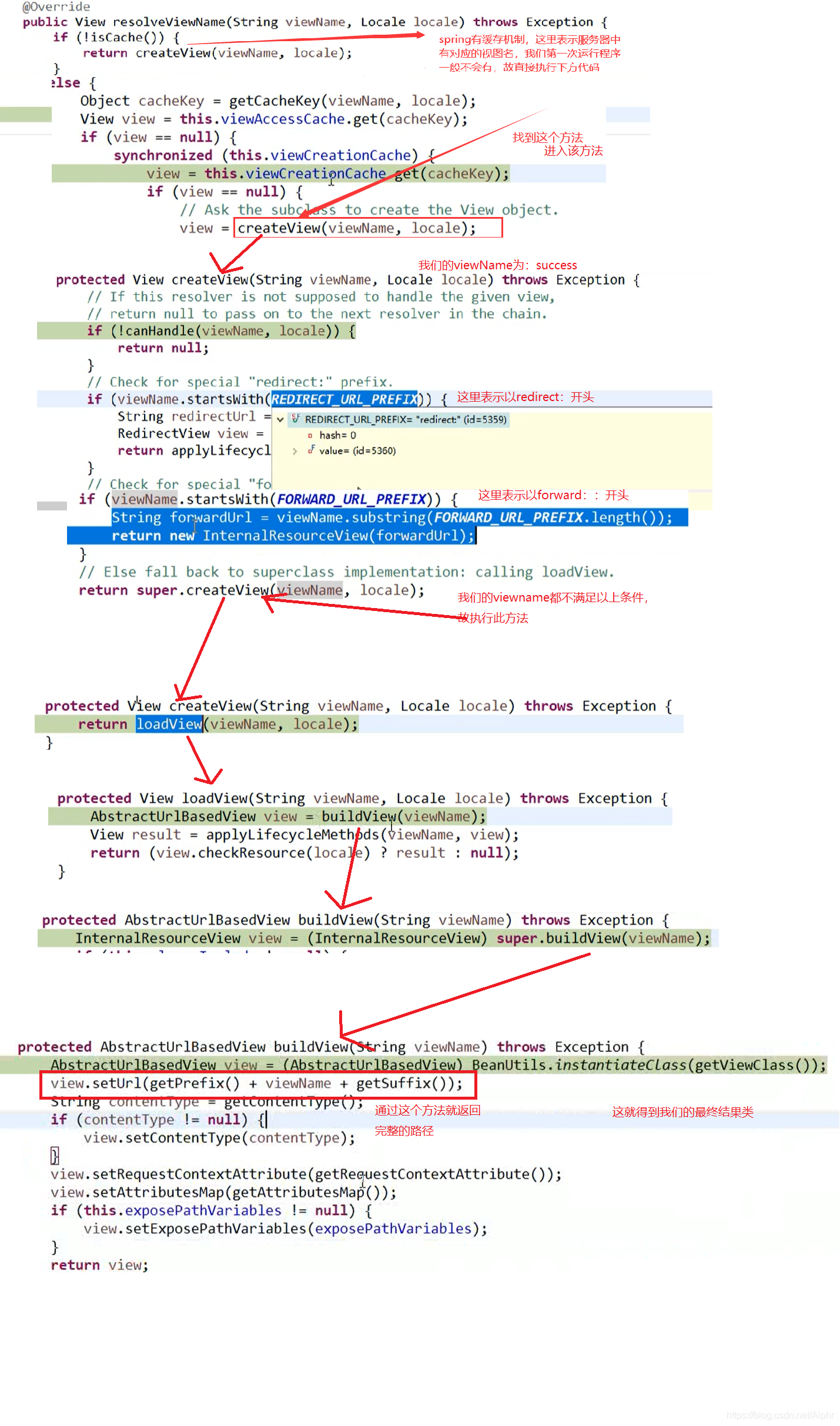Viewport: 840px width, 1426px height.
Task: Click the final field icon beside value=
Action: 311,450
